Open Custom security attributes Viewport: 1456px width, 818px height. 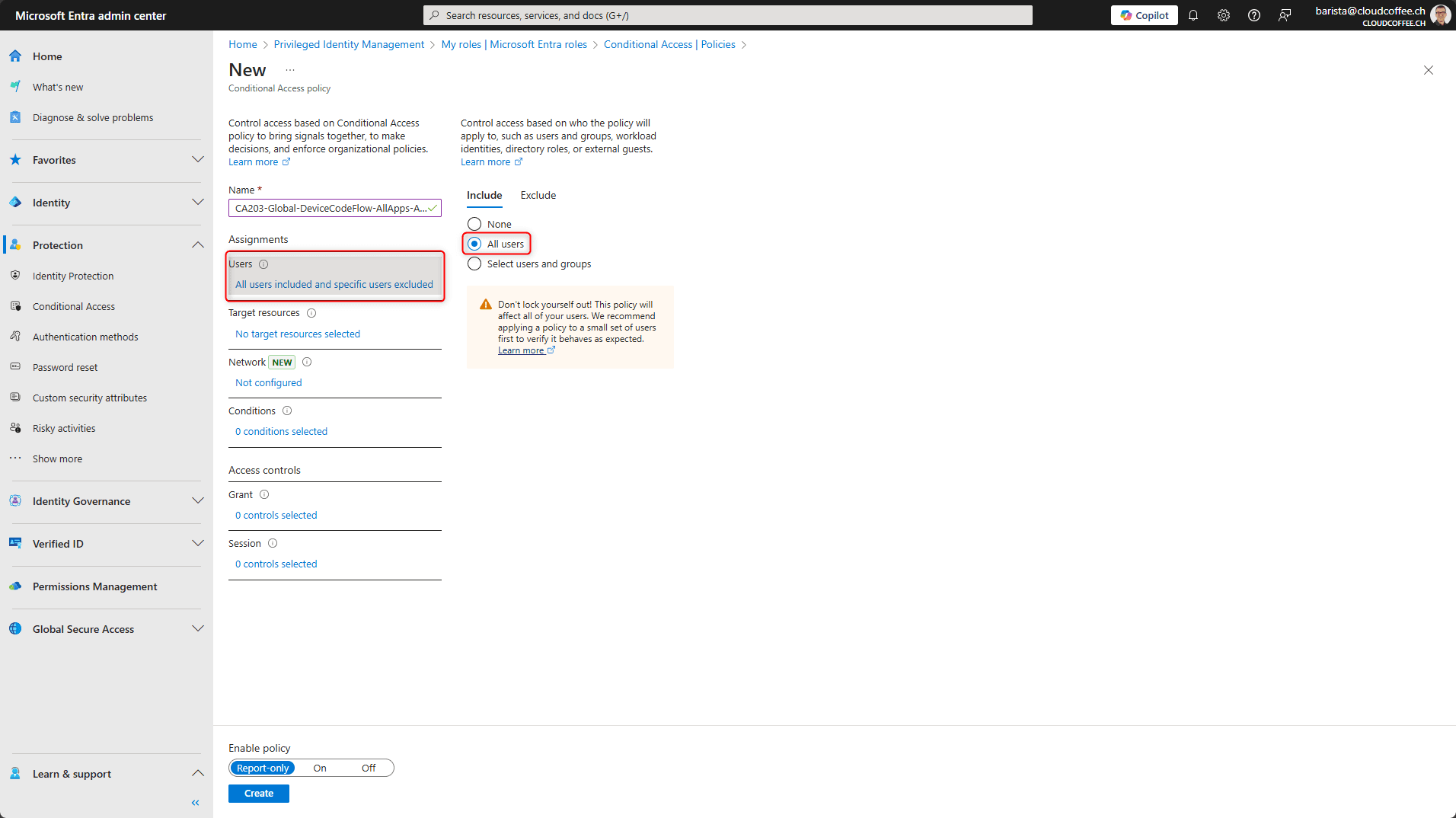coord(89,398)
